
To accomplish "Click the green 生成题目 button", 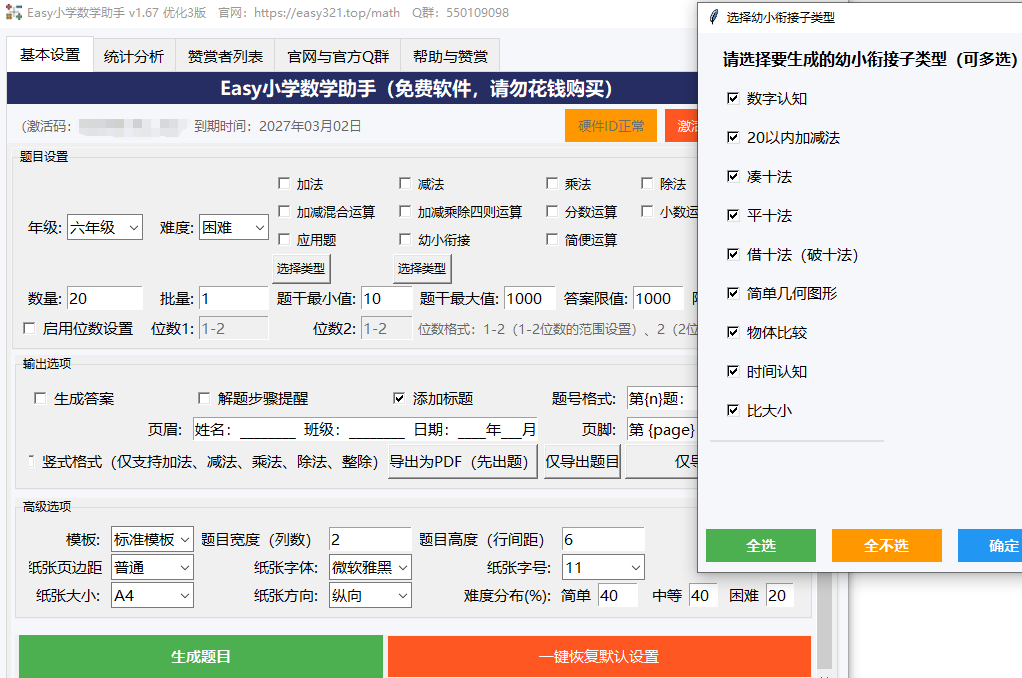I will coord(201,656).
